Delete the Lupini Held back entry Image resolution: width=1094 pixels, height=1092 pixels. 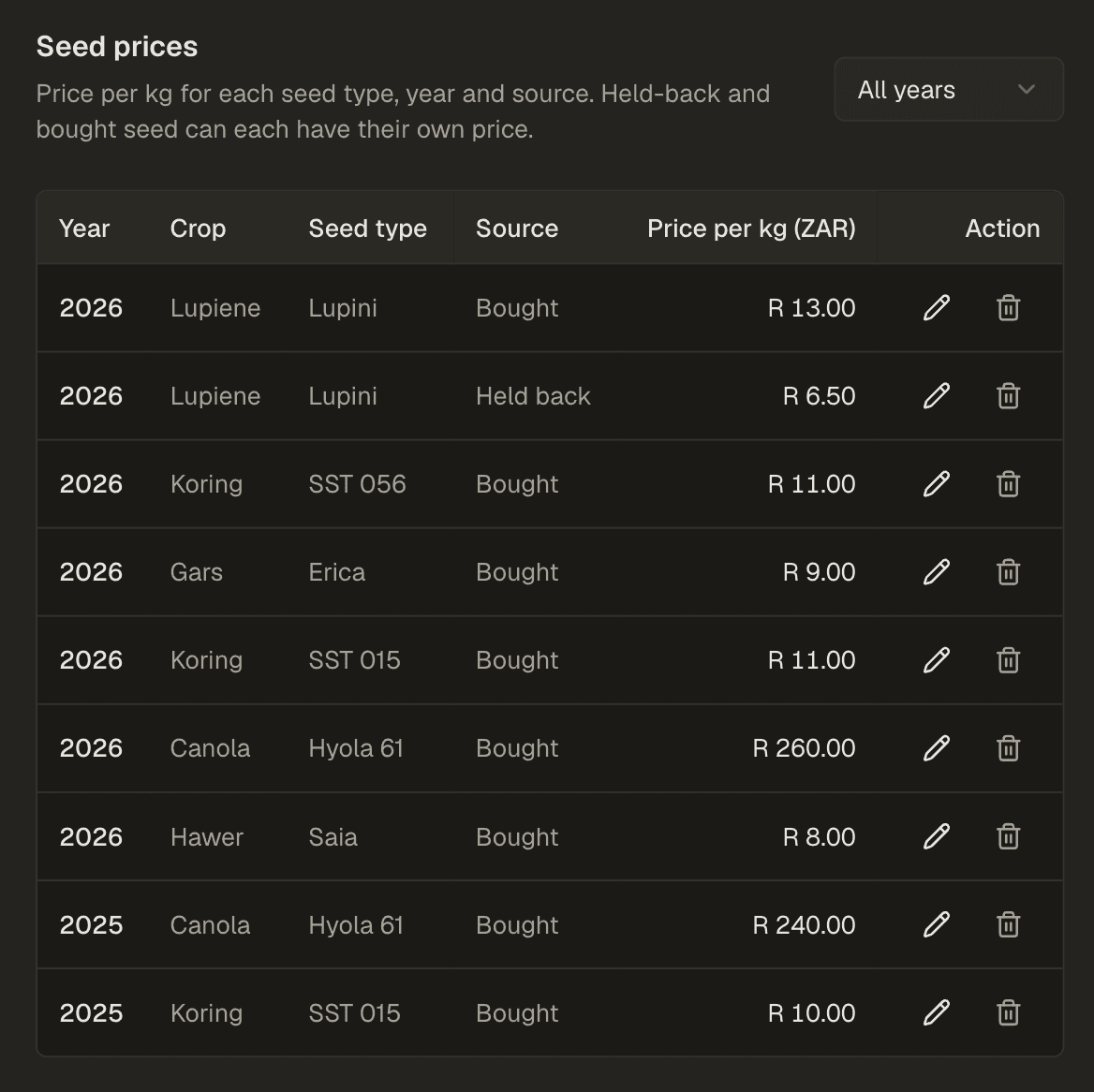tap(1008, 395)
